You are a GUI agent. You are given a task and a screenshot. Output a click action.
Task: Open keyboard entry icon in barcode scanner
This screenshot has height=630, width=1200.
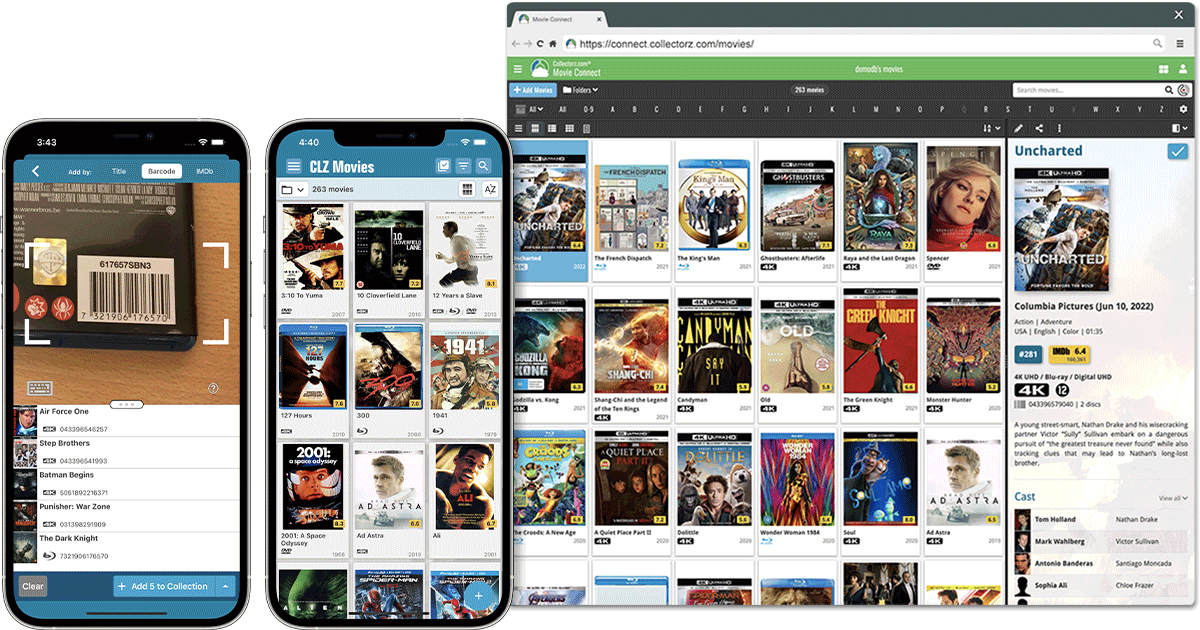40,388
